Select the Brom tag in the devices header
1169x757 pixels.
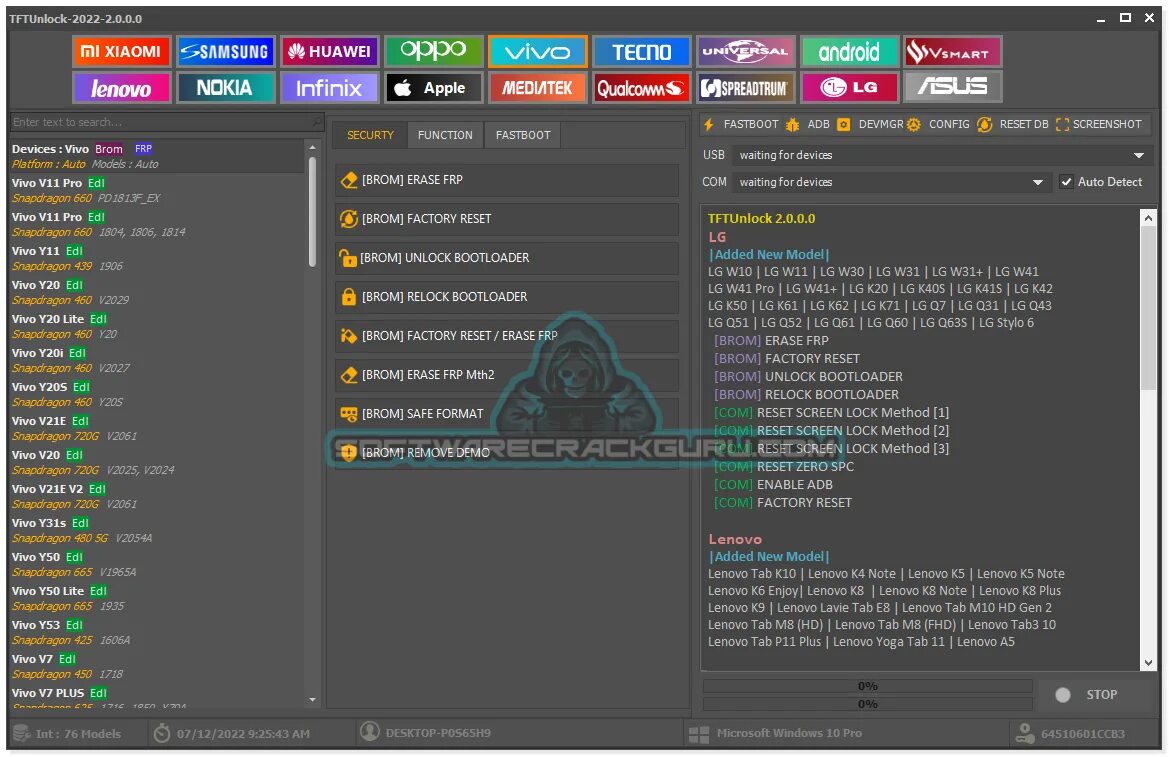[109, 149]
